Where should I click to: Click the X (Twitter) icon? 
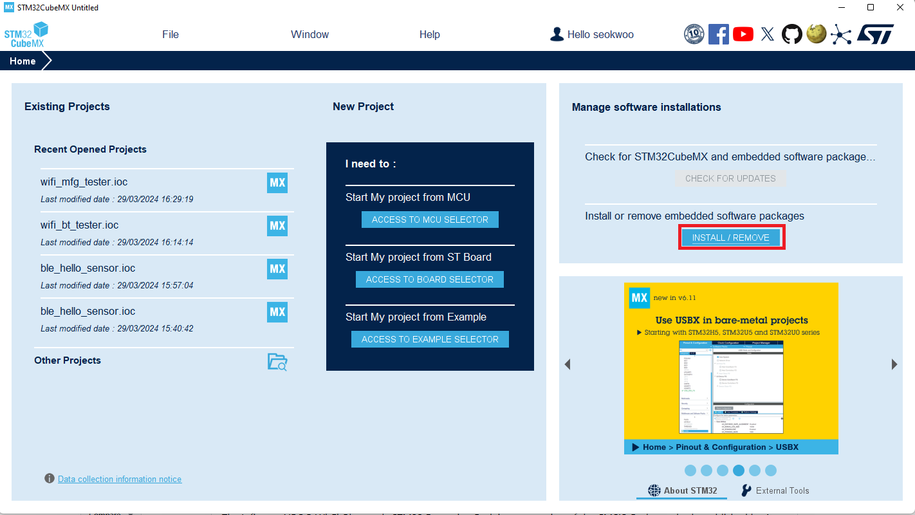point(767,34)
